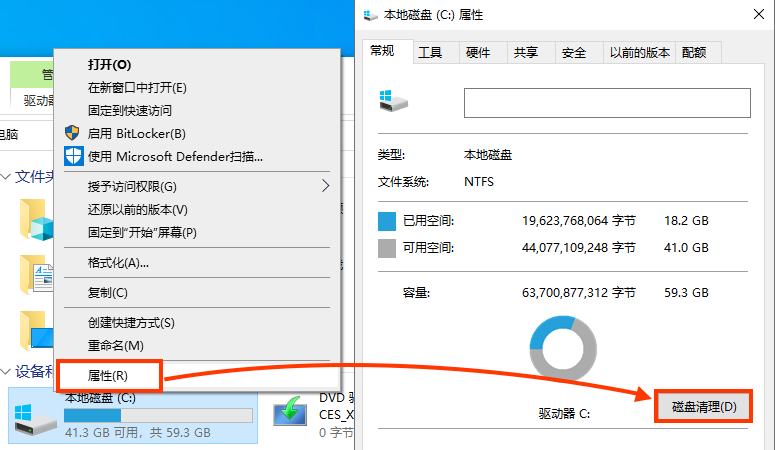Collapse the 文件夹 group chevron
The width and height of the screenshot is (775, 450).
6,177
